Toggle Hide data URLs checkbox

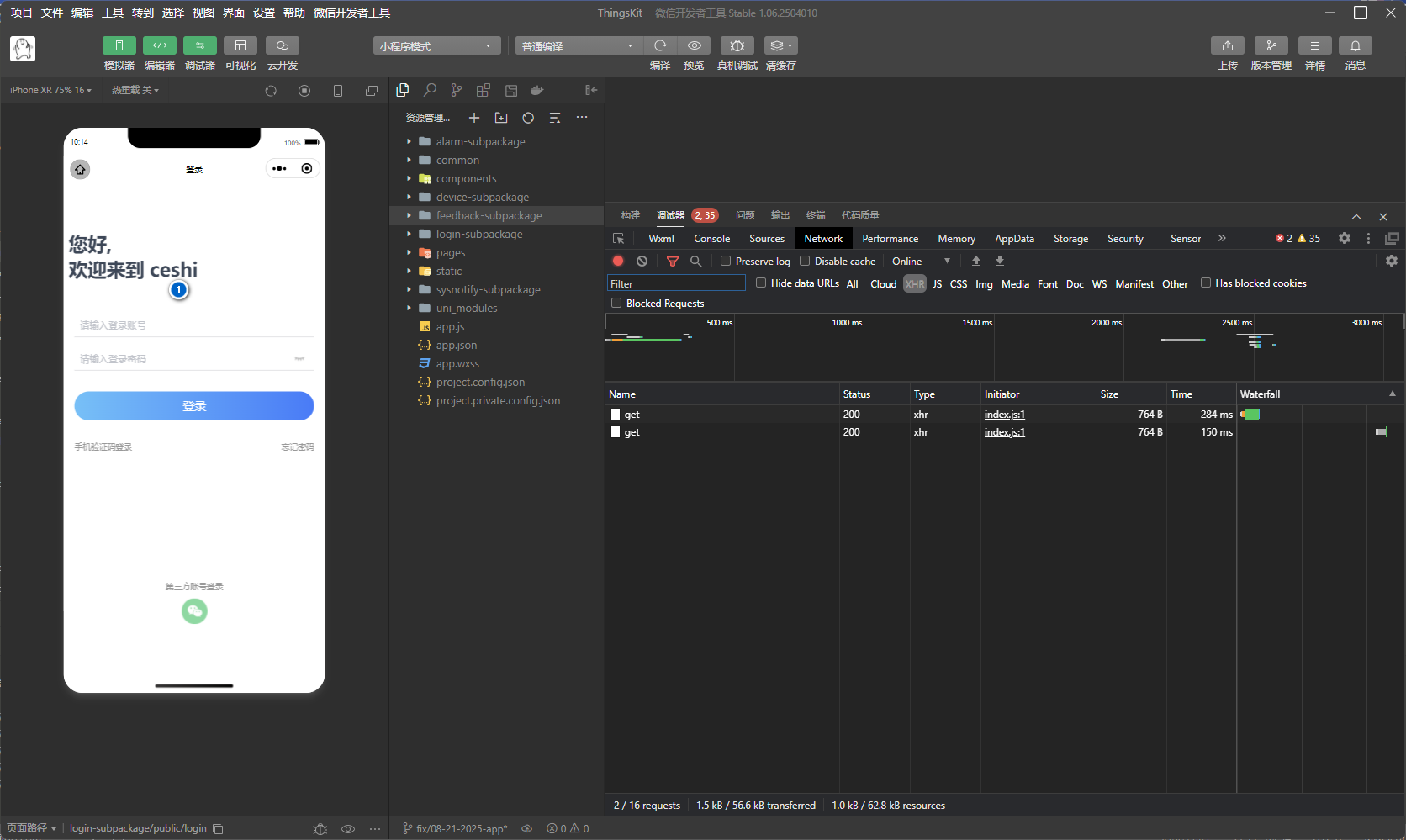click(761, 283)
